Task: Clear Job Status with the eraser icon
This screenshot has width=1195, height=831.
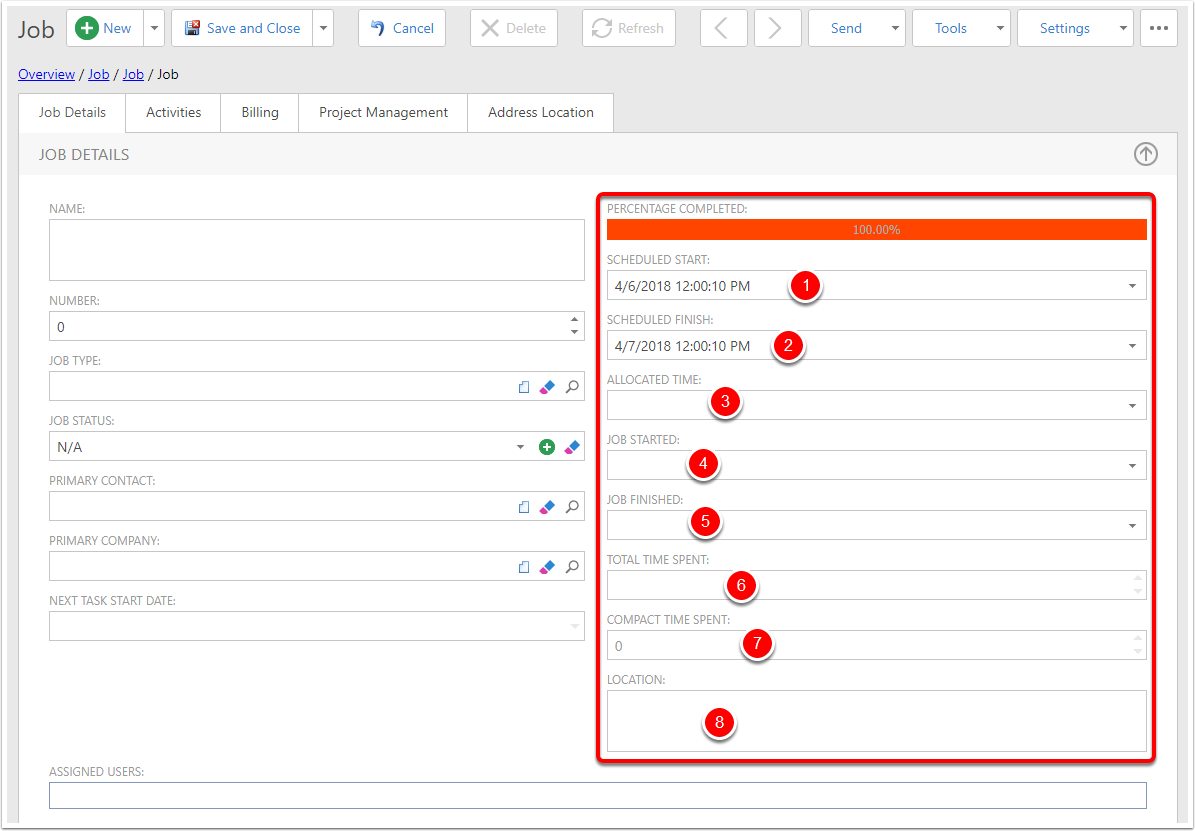Action: [x=572, y=447]
